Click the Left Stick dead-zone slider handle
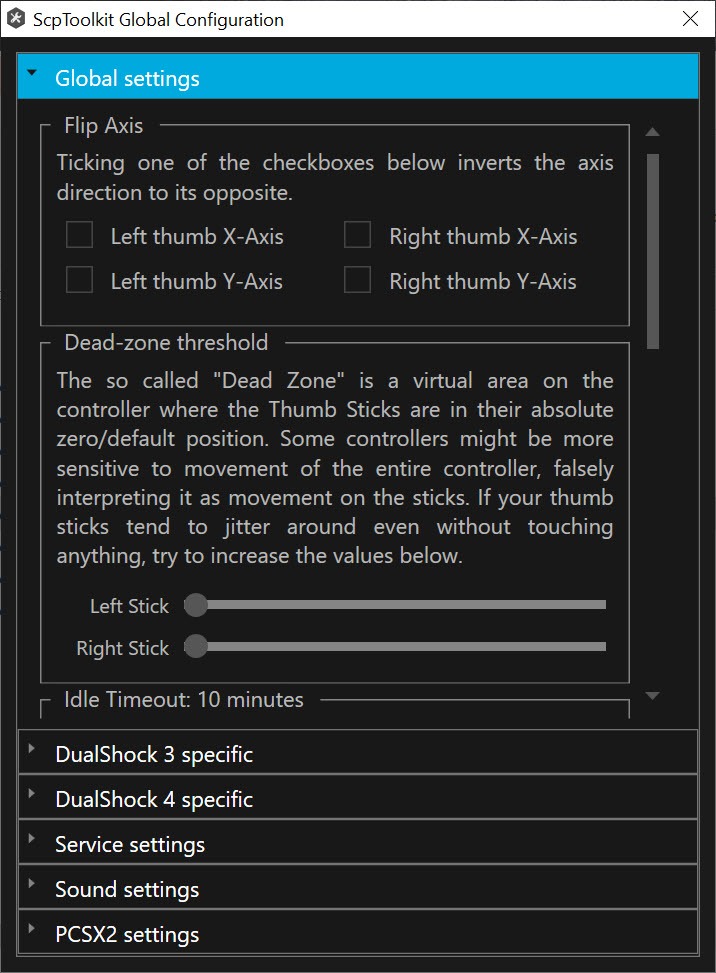716x973 pixels. click(x=196, y=605)
